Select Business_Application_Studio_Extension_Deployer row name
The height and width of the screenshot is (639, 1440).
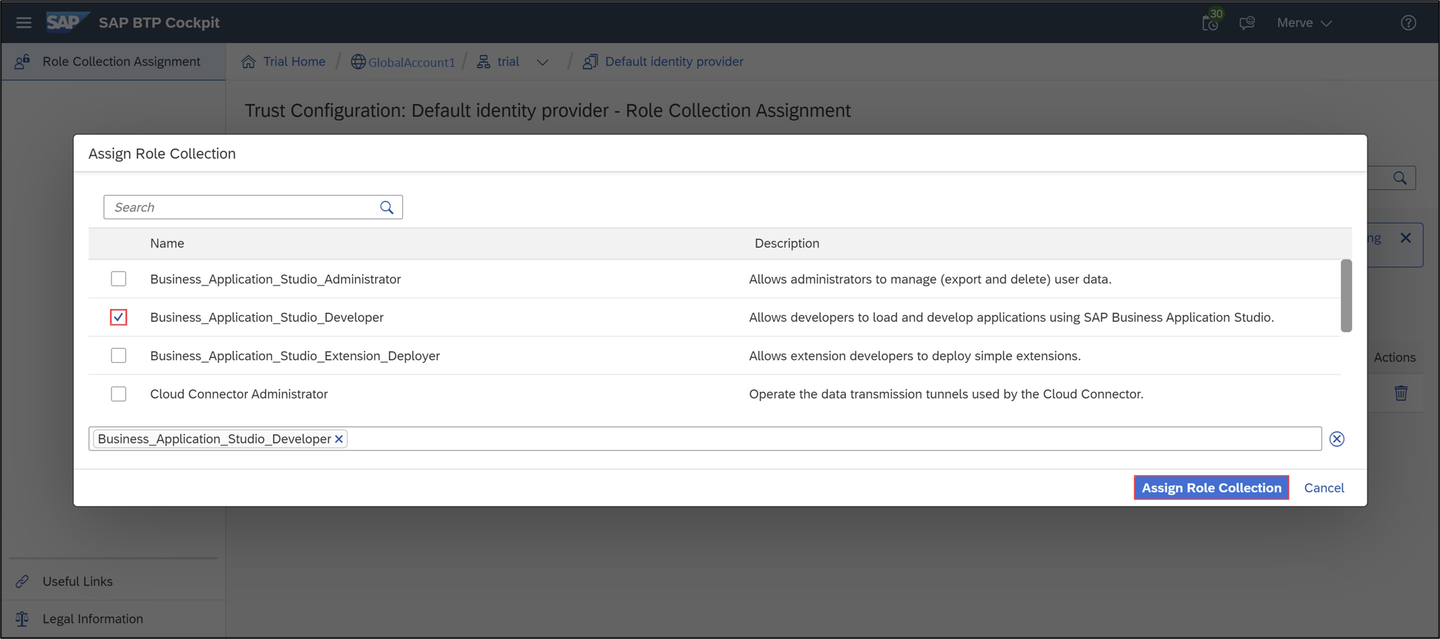pyautogui.click(x=295, y=355)
